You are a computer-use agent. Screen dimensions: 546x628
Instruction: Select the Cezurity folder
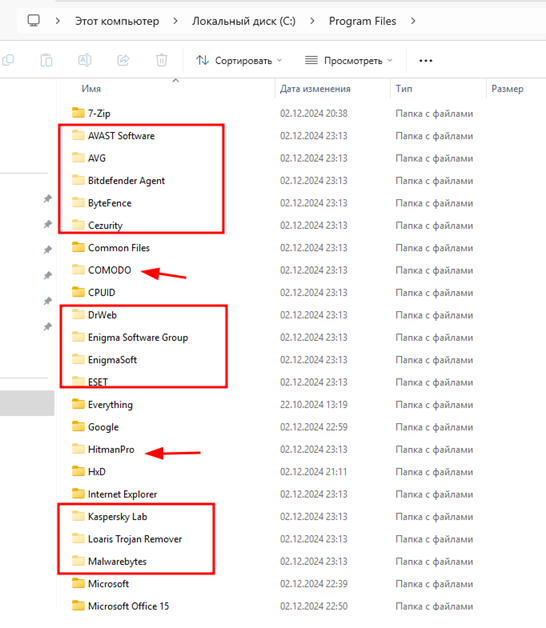point(97,225)
